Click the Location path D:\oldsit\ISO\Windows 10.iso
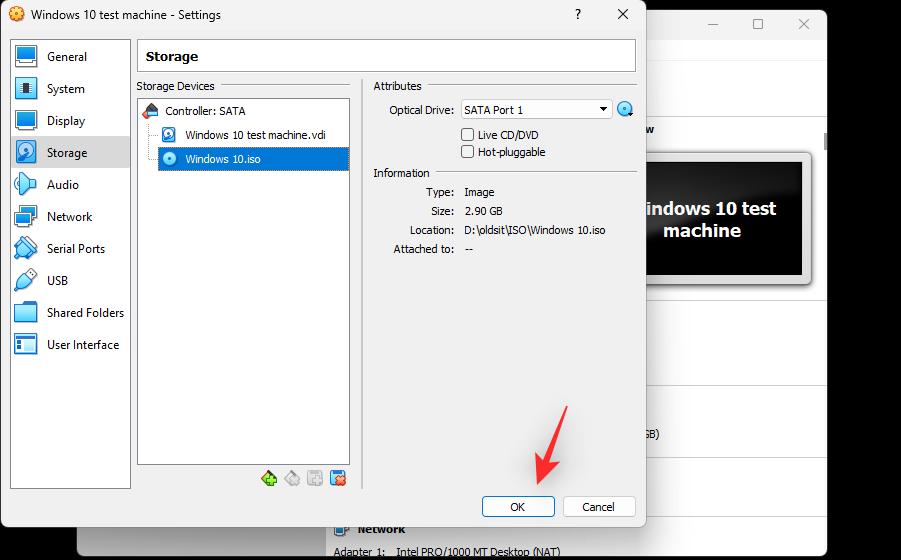901x560 pixels. 534,230
